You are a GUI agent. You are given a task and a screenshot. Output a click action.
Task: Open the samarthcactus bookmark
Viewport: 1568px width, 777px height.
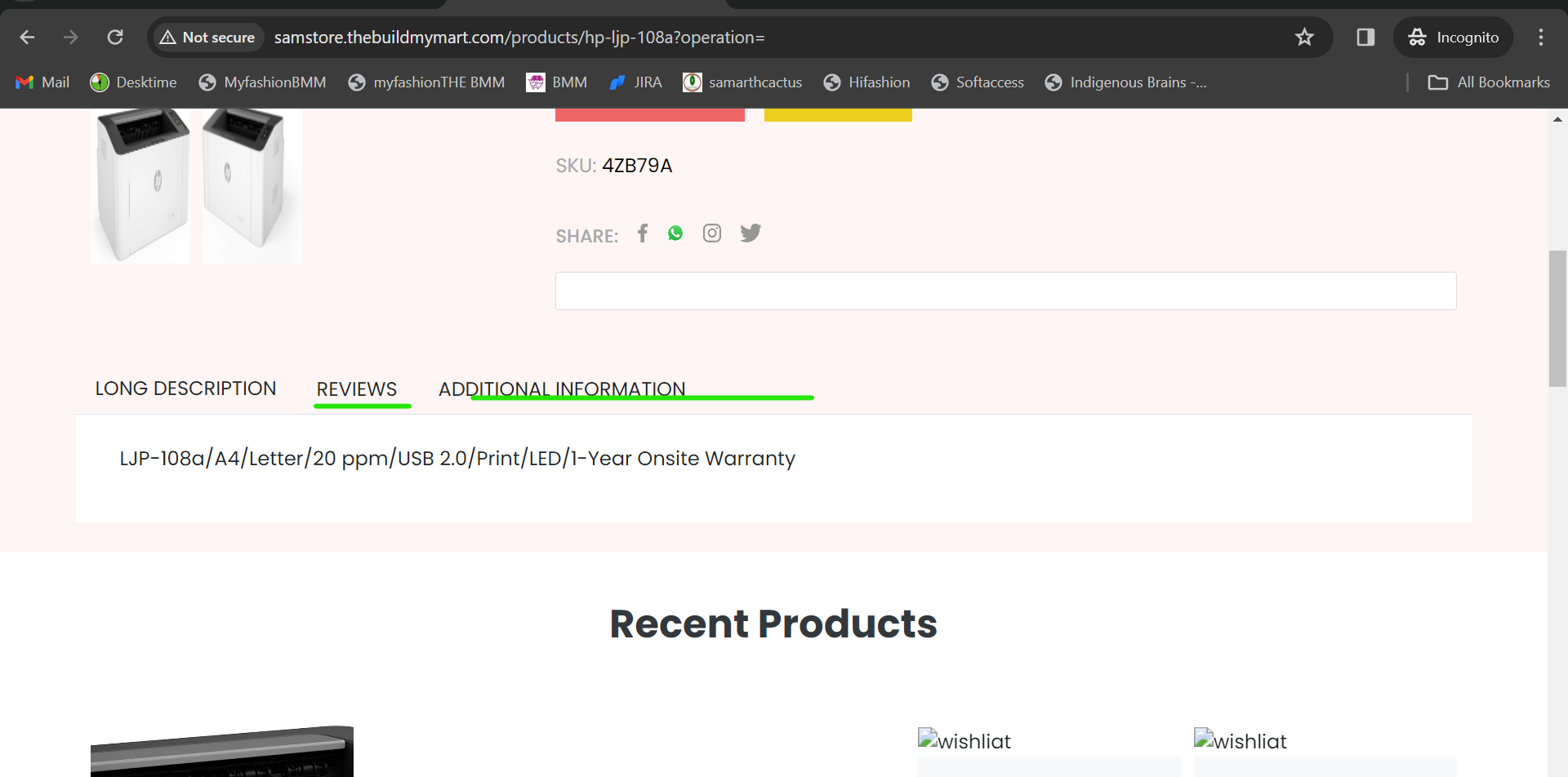click(742, 82)
